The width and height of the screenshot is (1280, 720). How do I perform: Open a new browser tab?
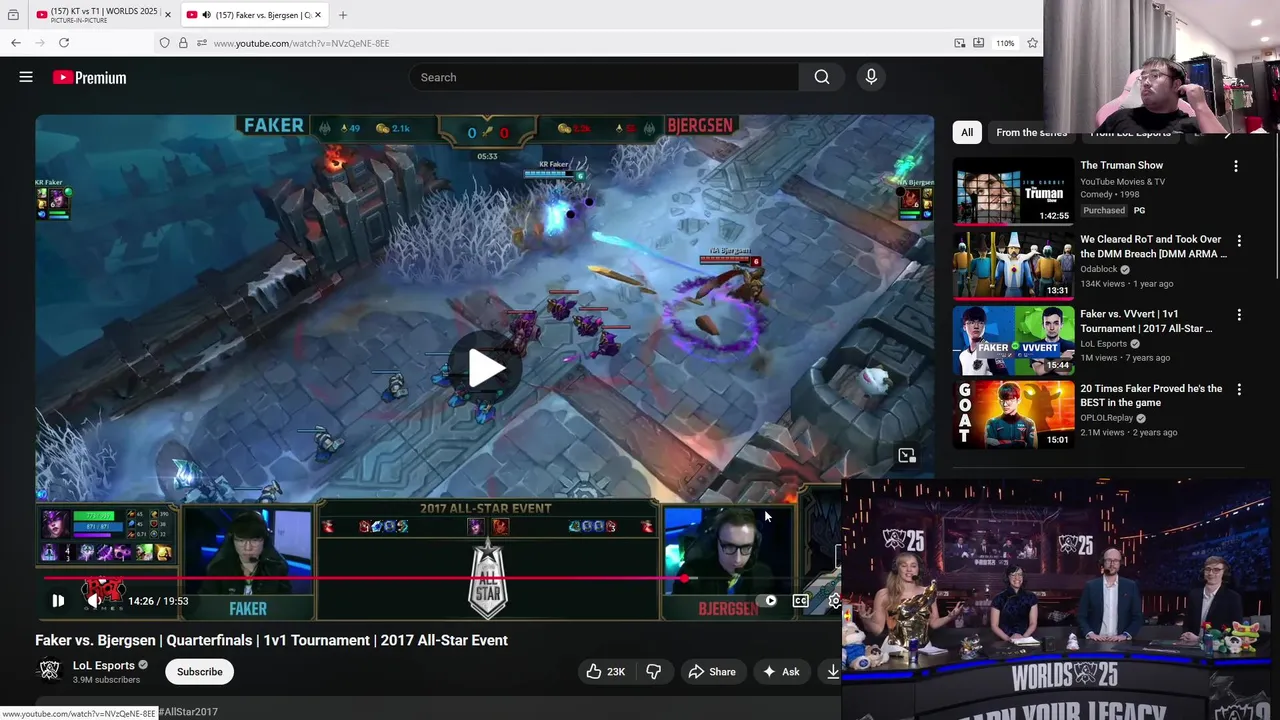pos(343,15)
